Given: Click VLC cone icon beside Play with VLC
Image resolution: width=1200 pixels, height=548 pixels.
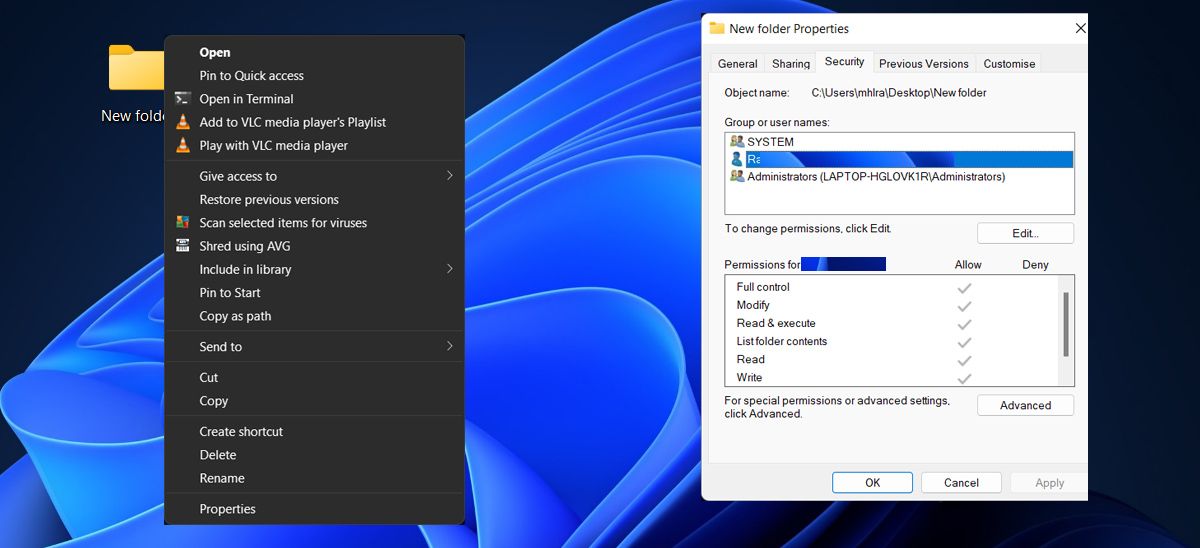Looking at the screenshot, I should (182, 145).
